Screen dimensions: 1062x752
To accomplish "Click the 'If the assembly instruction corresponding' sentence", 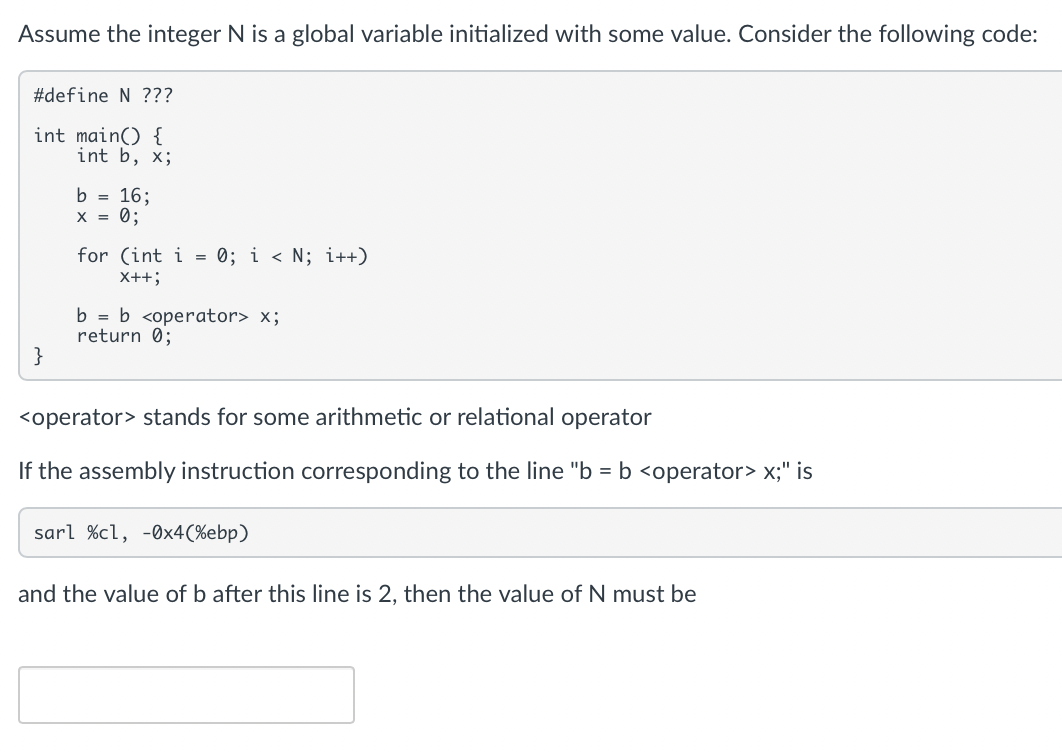I will [x=415, y=471].
